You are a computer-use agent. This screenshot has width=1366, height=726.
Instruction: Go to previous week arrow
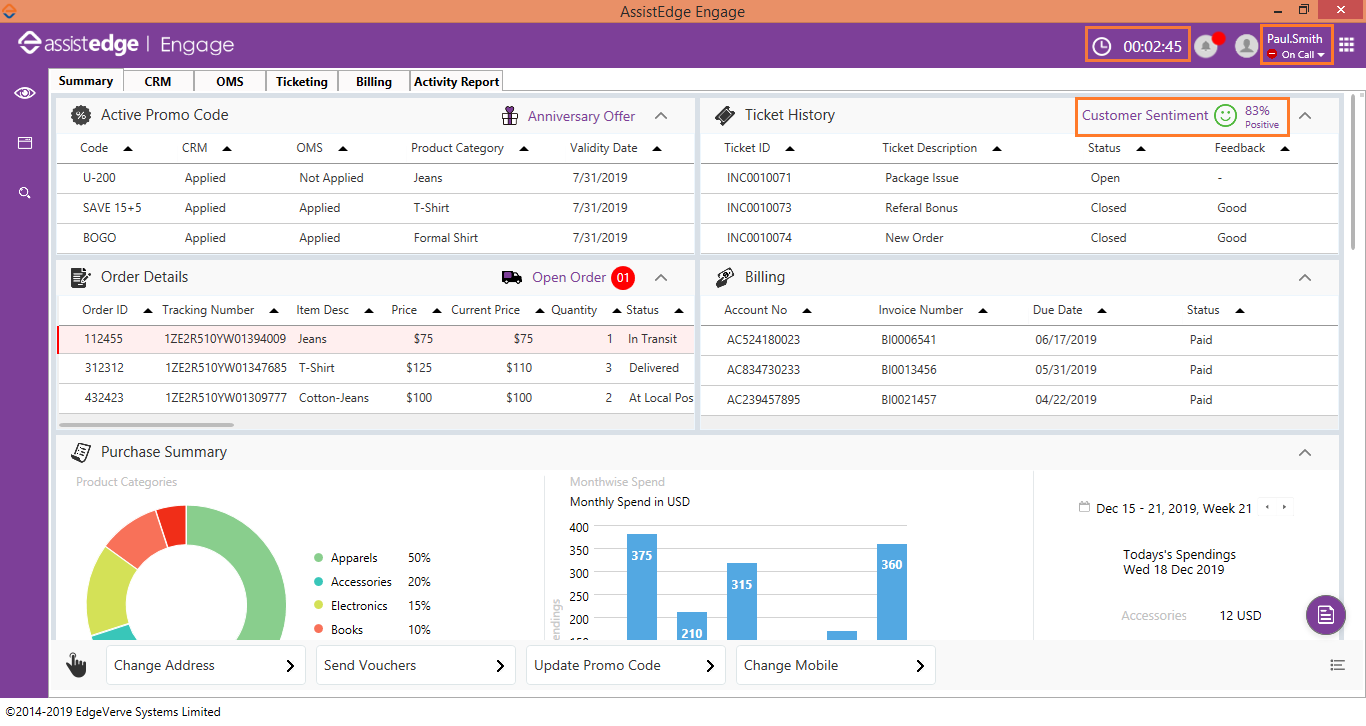click(1268, 507)
